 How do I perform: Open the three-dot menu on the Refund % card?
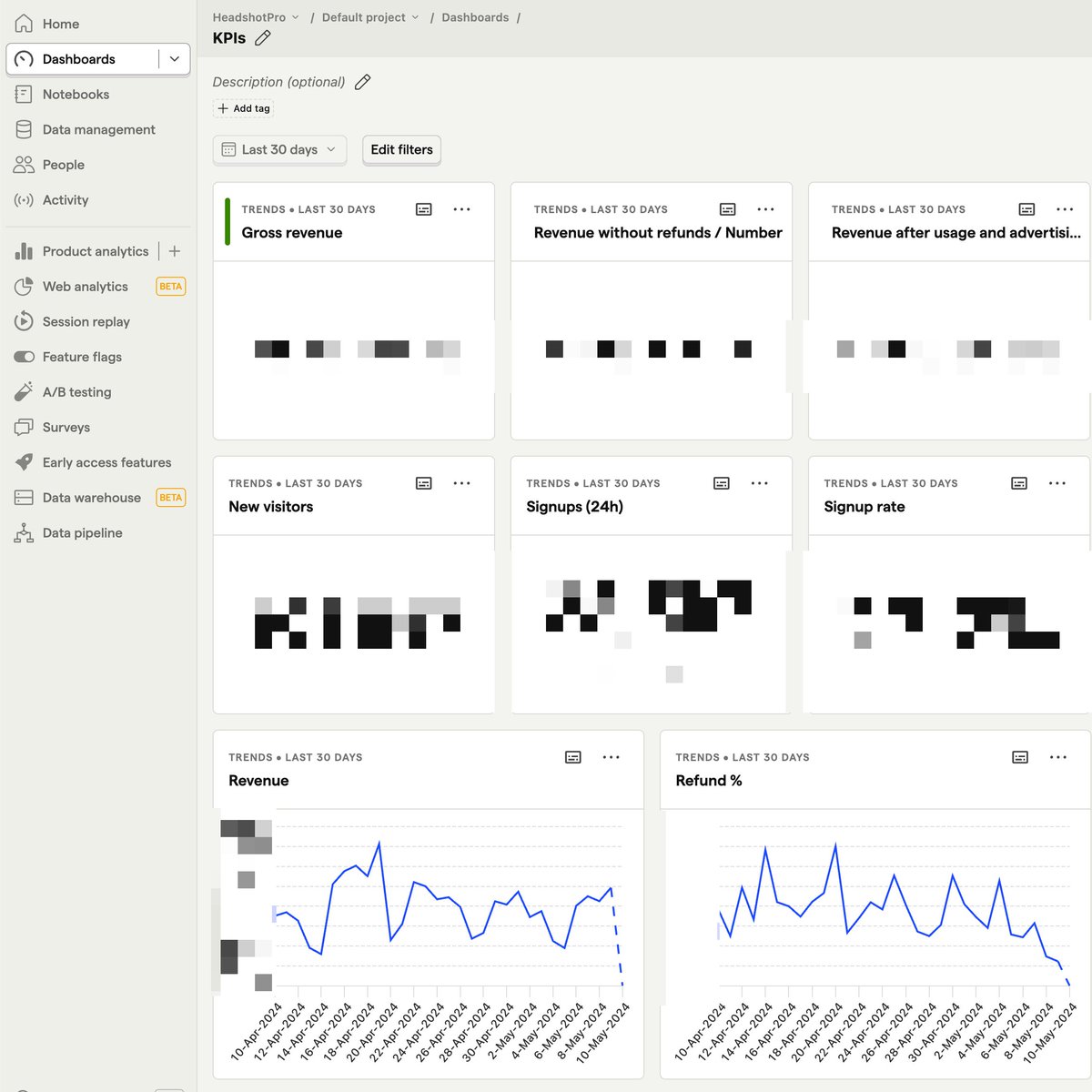tap(1058, 756)
